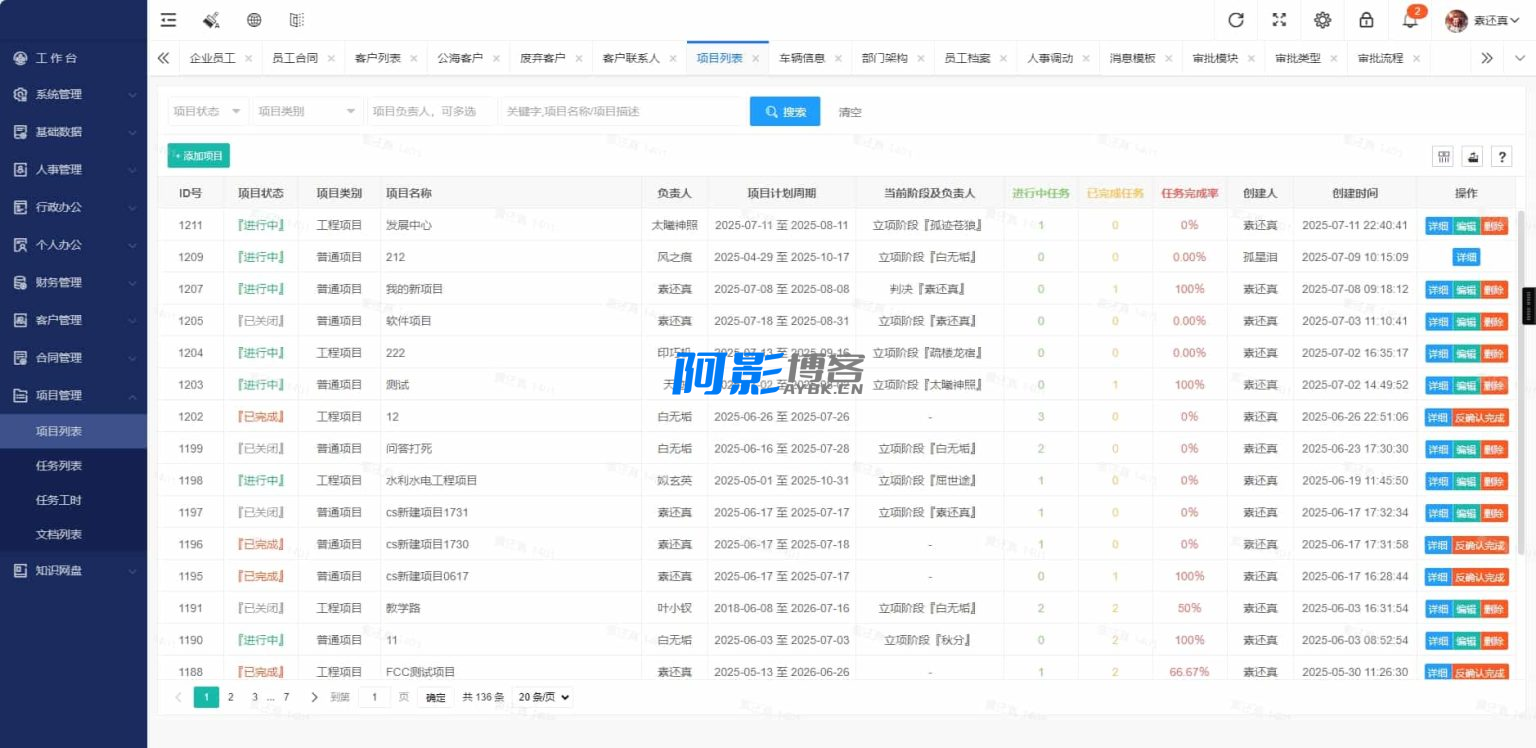
Task: Toggle fullscreen with the expand icon
Action: coord(1279,20)
